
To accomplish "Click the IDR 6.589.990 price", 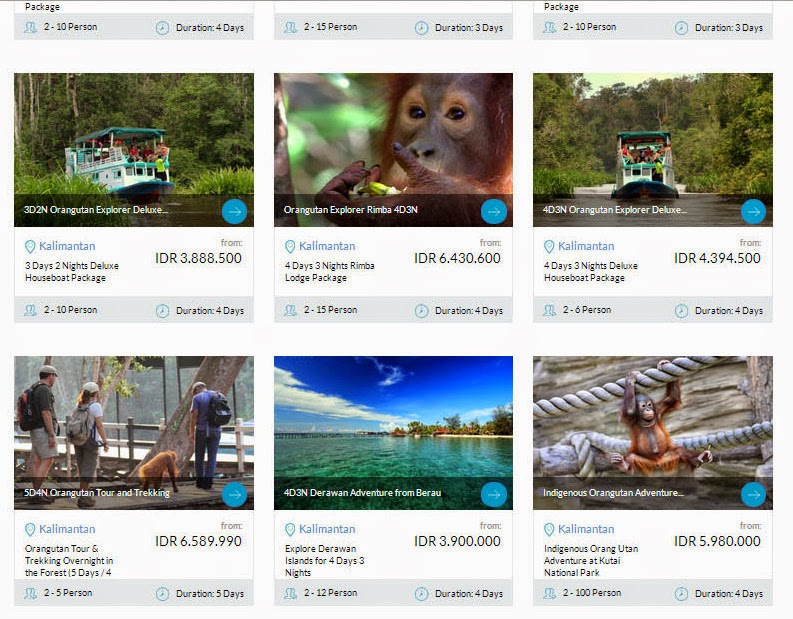I will click(198, 541).
